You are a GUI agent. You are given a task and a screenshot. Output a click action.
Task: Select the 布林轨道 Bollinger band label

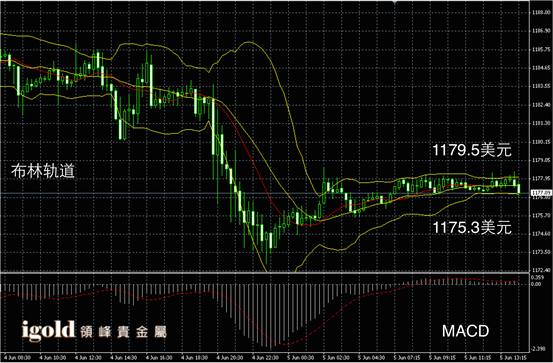[43, 171]
